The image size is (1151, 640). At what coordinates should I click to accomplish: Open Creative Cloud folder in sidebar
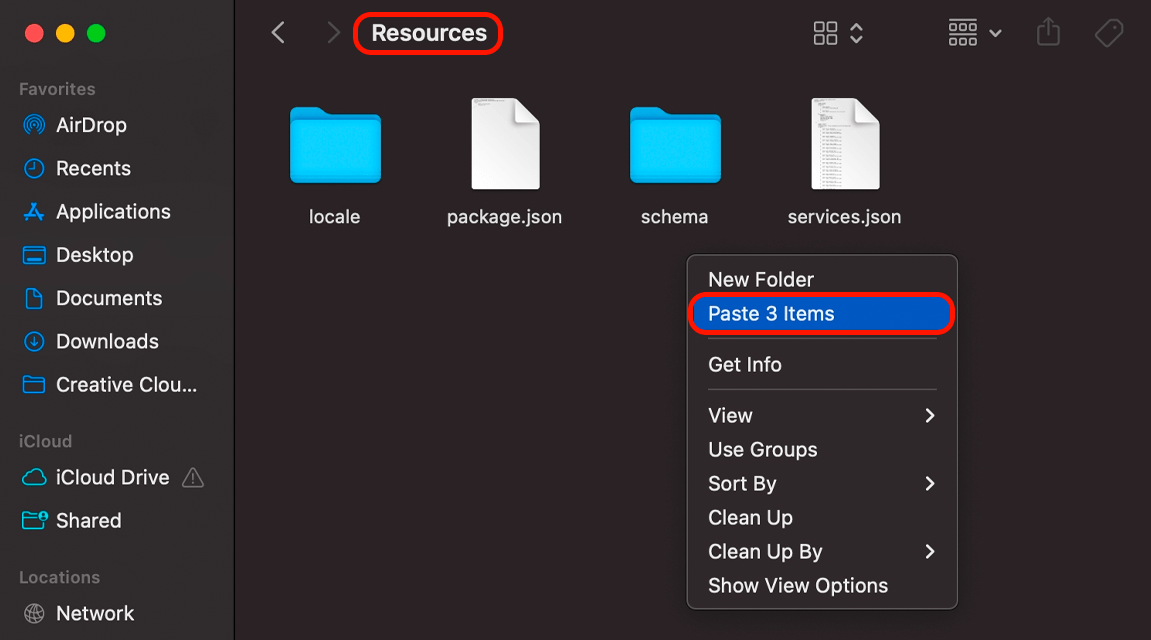click(x=109, y=385)
